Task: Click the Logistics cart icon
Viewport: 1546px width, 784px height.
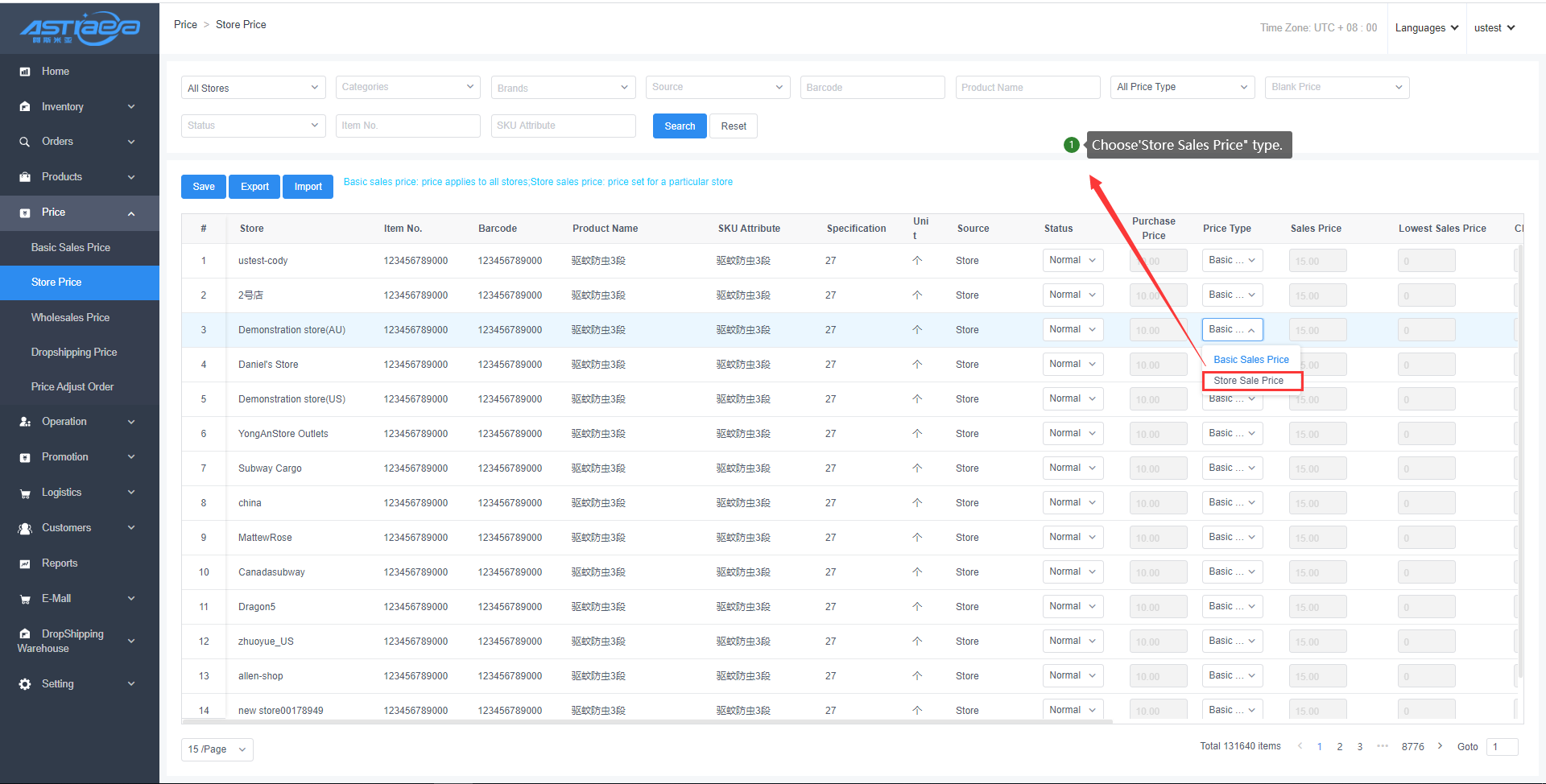Action: click(x=25, y=493)
